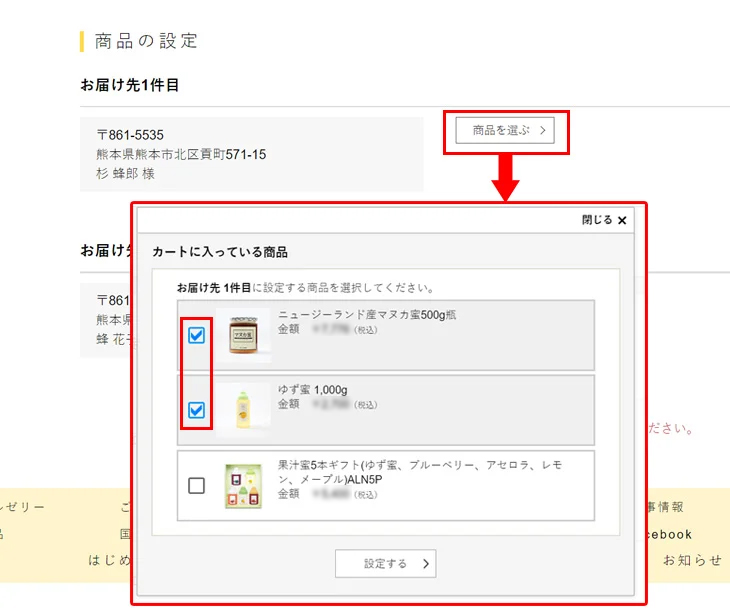Viewport: 730px width, 612px height.
Task: Click the arrow icon on 設定する button
Action: pos(427,564)
